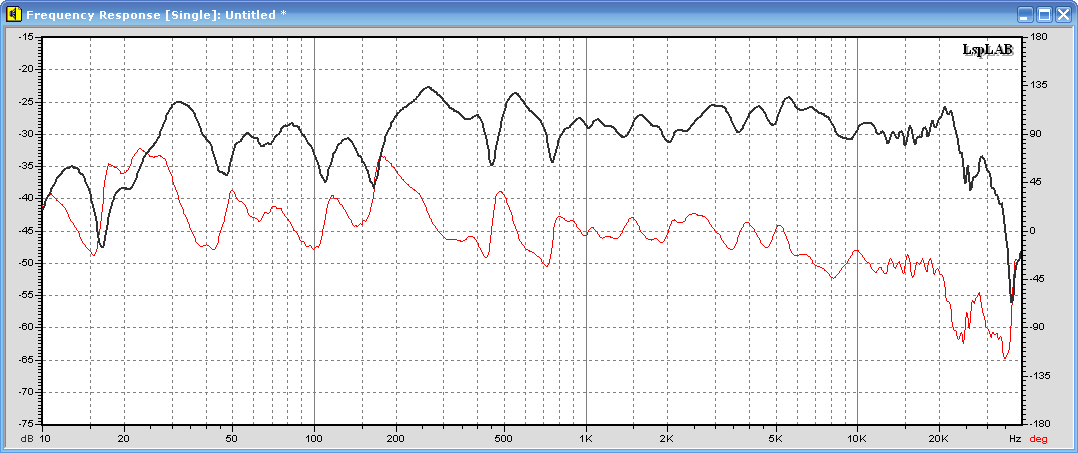Click the speaker icon in the title bar
Image resolution: width=1078 pixels, height=453 pixels.
tap(14, 14)
